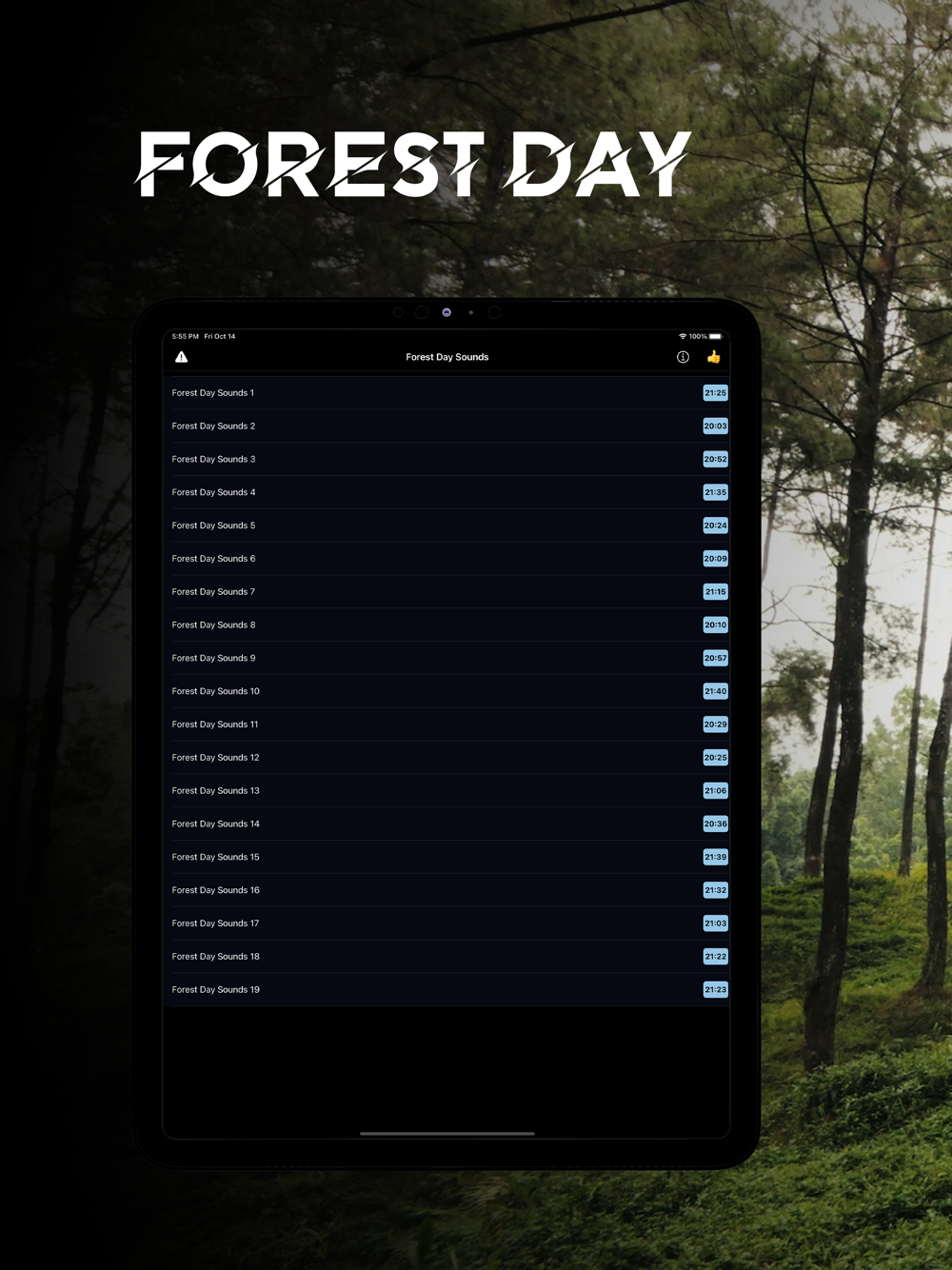Viewport: 952px width, 1270px height.
Task: Play Forest Day Sounds 7
Action: tap(446, 592)
